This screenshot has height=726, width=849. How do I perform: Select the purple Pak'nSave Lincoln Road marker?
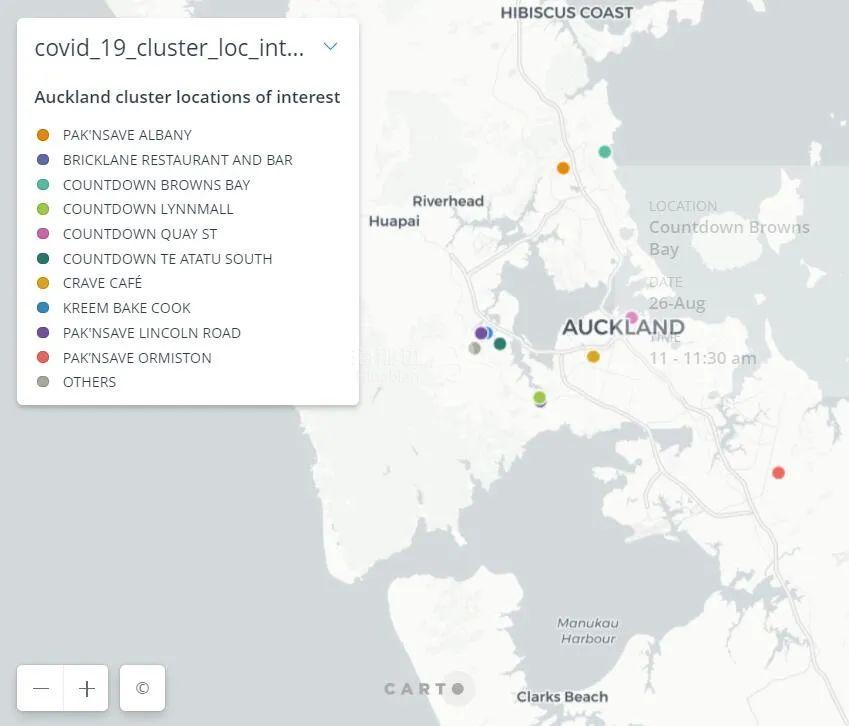point(481,333)
